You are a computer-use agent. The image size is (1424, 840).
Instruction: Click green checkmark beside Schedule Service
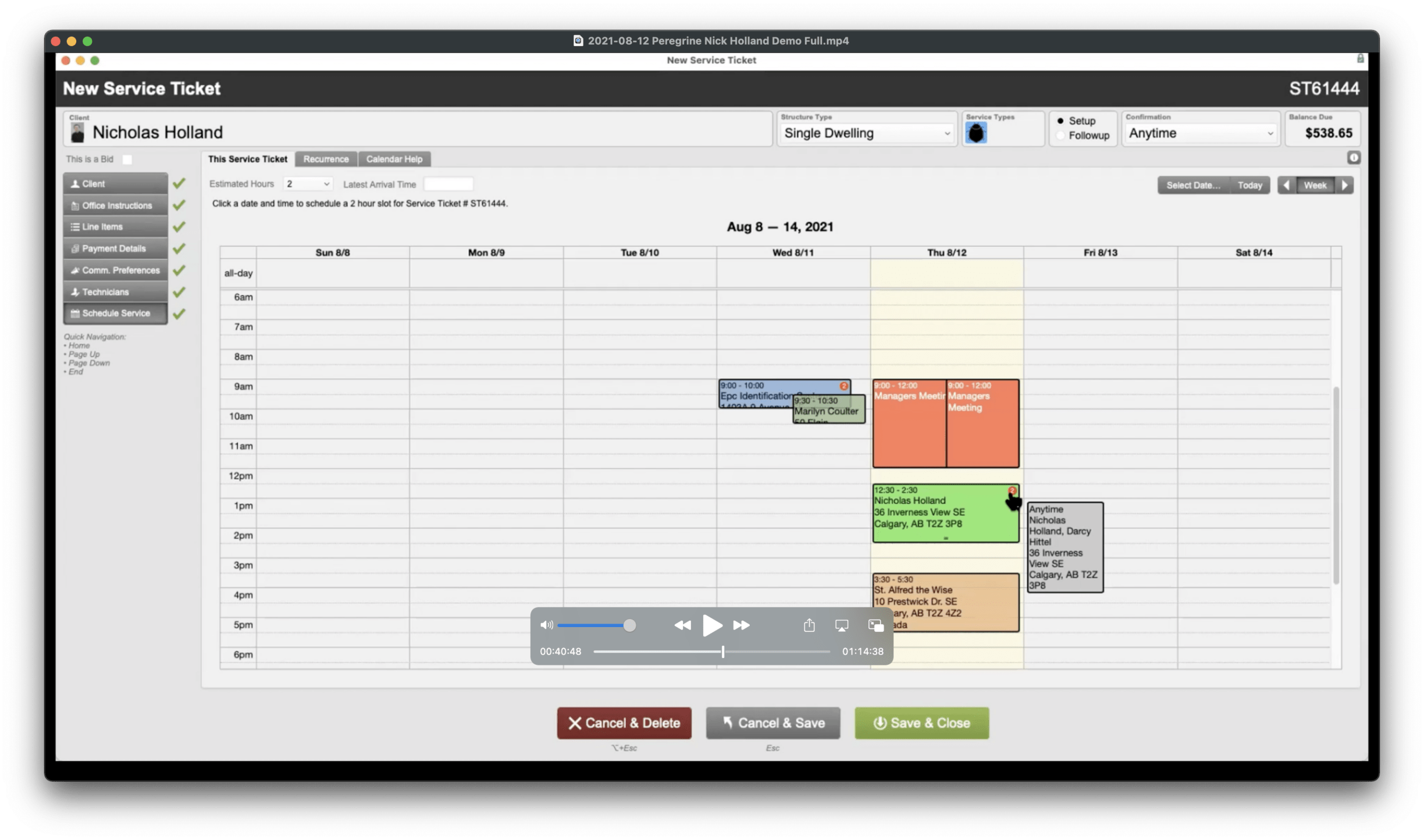(x=179, y=314)
